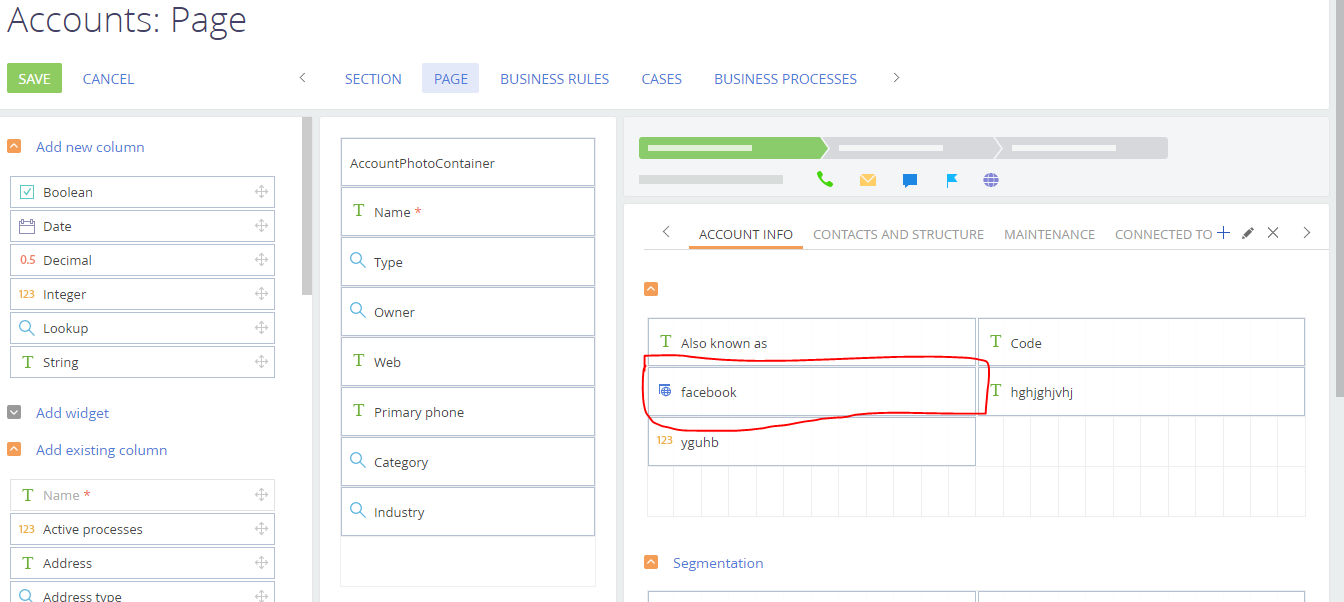Click the right arrow after Business Processes
The image size is (1344, 602).
coord(896,78)
